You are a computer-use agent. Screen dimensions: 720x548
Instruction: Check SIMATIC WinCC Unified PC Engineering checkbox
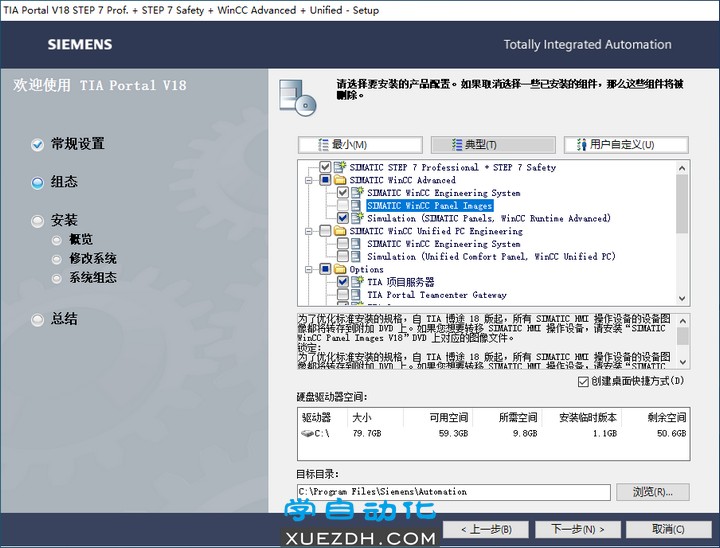325,231
